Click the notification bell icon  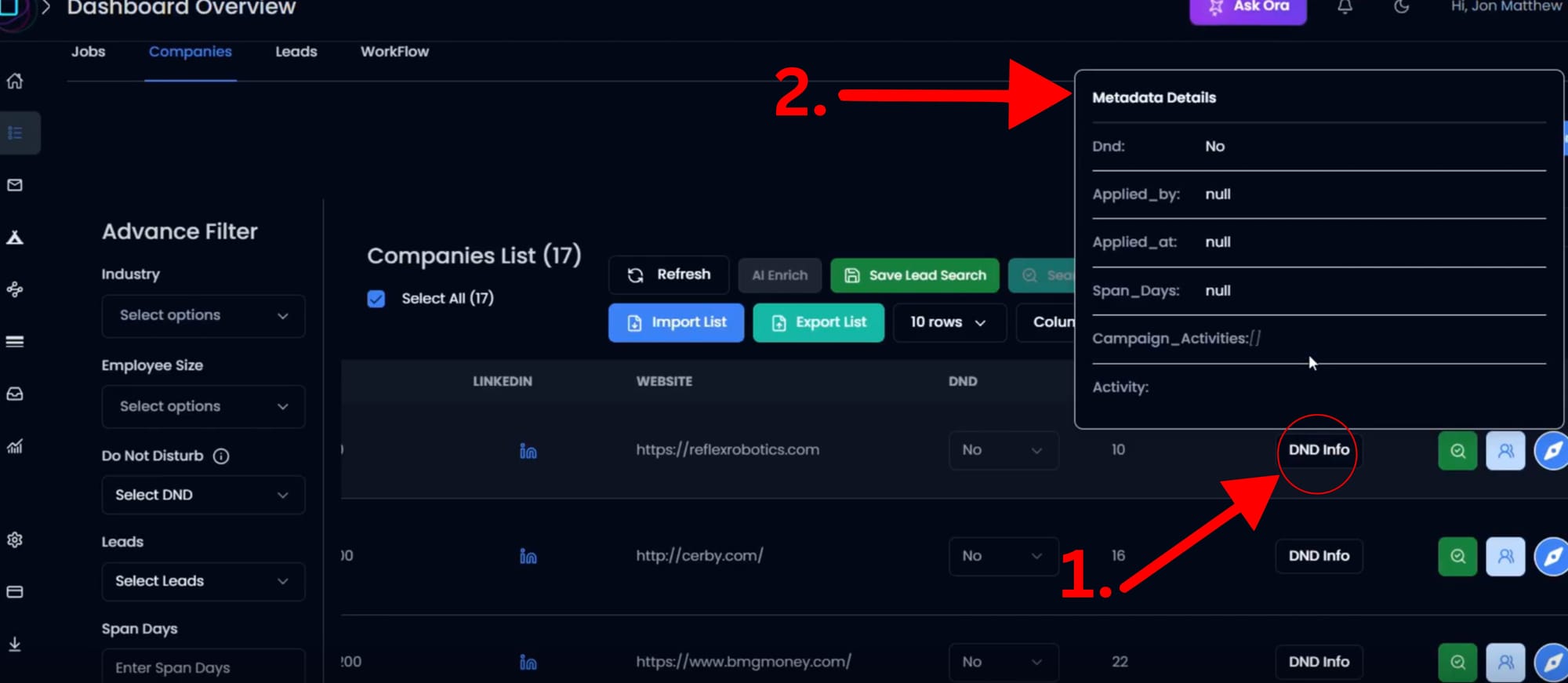1345,8
